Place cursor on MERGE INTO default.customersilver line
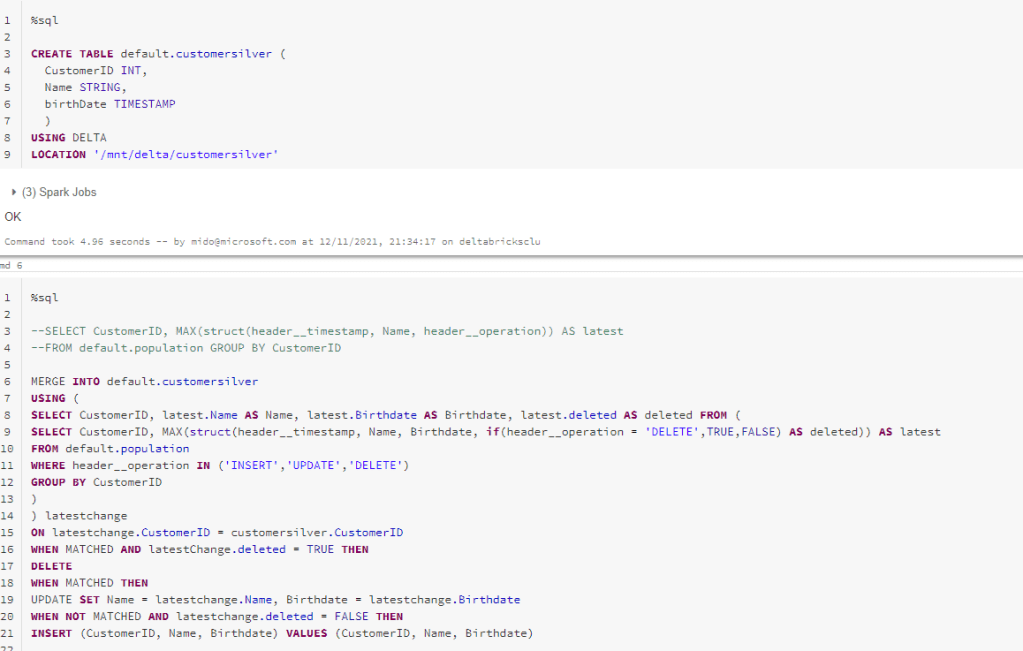The height and width of the screenshot is (651, 1023). click(x=144, y=381)
